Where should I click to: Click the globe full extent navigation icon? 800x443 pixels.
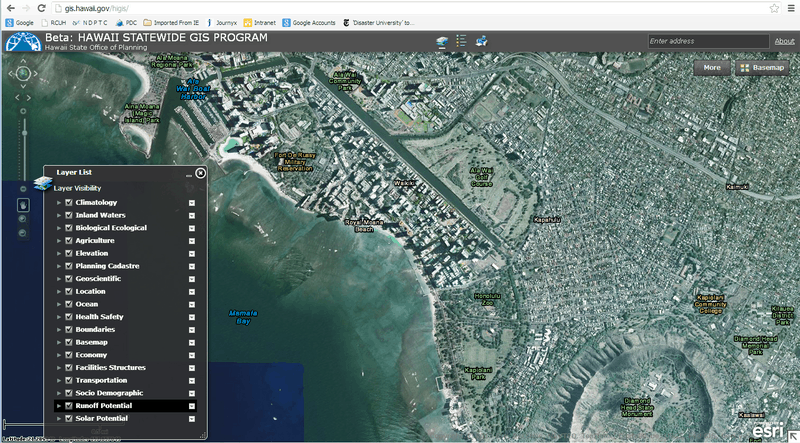[x=22, y=73]
